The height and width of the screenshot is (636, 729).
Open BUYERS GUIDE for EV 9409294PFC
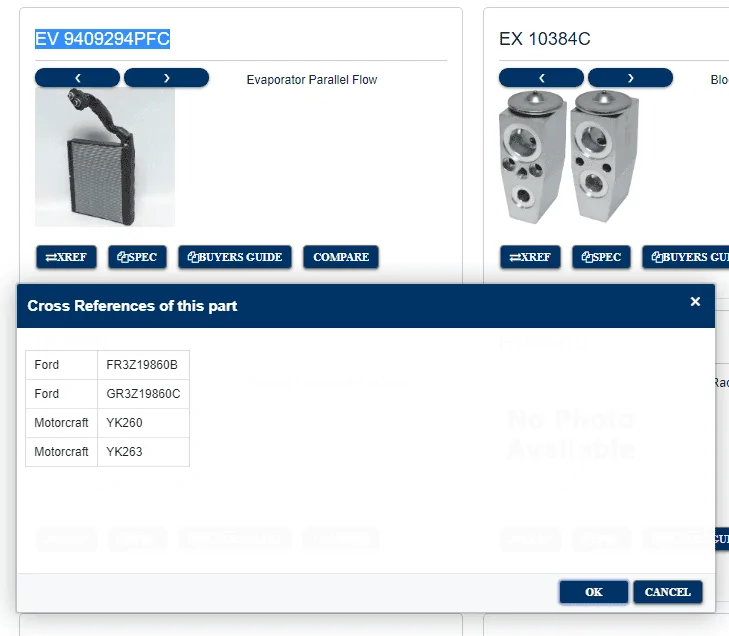click(235, 257)
